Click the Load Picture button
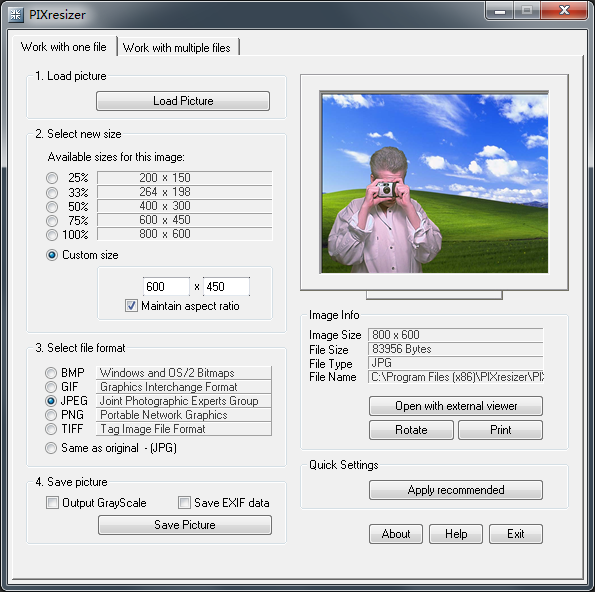This screenshot has height=592, width=595. point(183,101)
